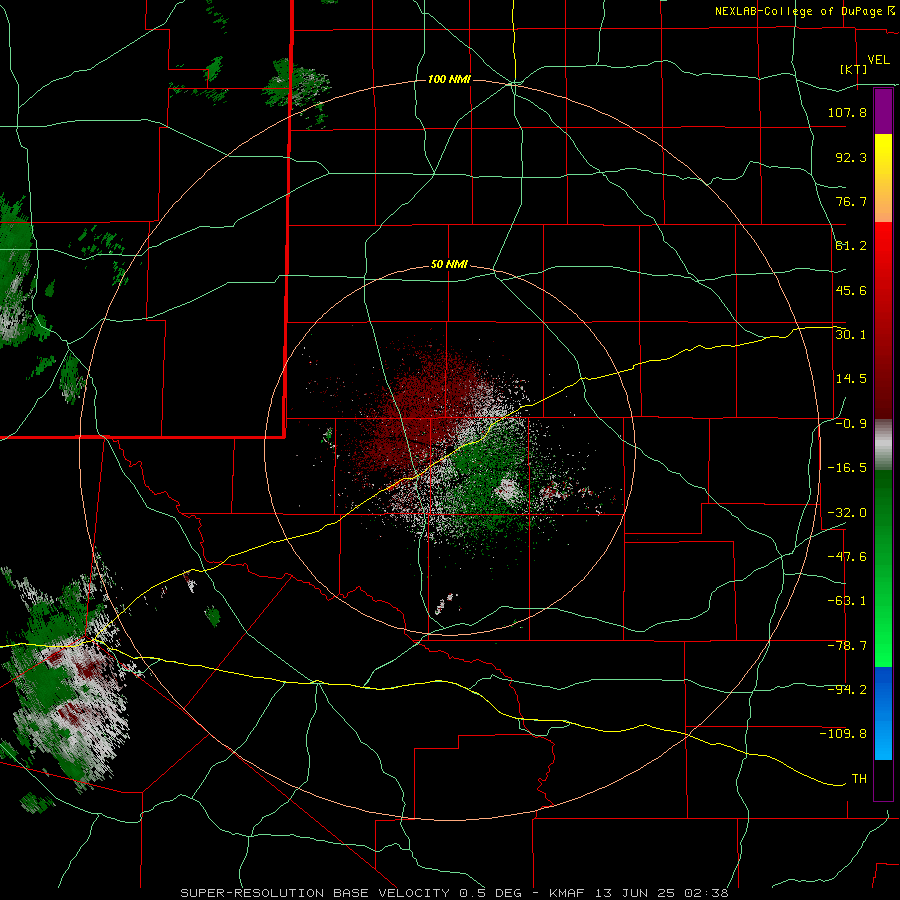Click the yellow-orange segment of velocity color bar
900x900 pixels.
[883, 178]
